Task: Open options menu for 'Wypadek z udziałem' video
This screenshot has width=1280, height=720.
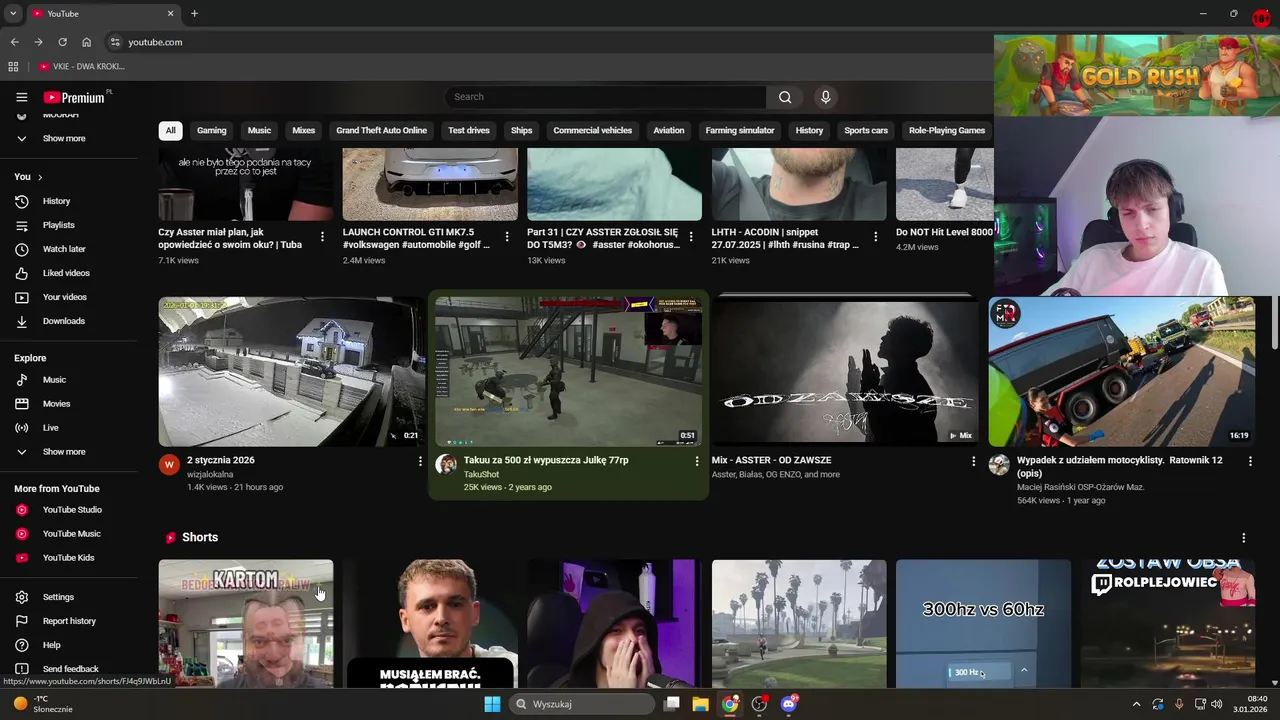Action: 1250,461
